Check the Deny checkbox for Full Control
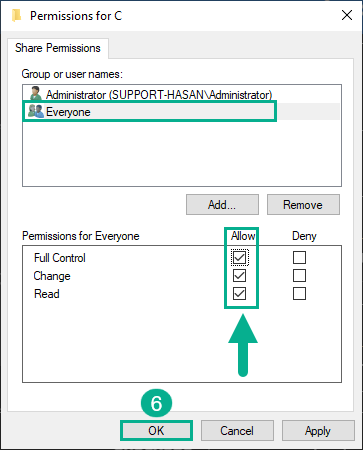The height and width of the screenshot is (450, 363). (x=299, y=257)
